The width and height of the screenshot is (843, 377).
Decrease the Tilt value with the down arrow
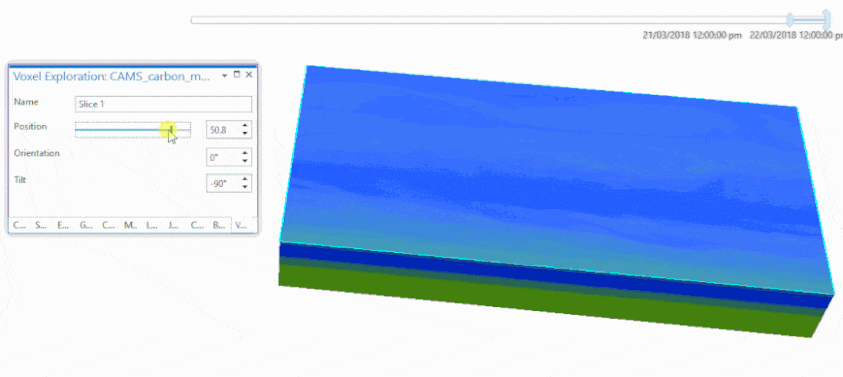245,187
